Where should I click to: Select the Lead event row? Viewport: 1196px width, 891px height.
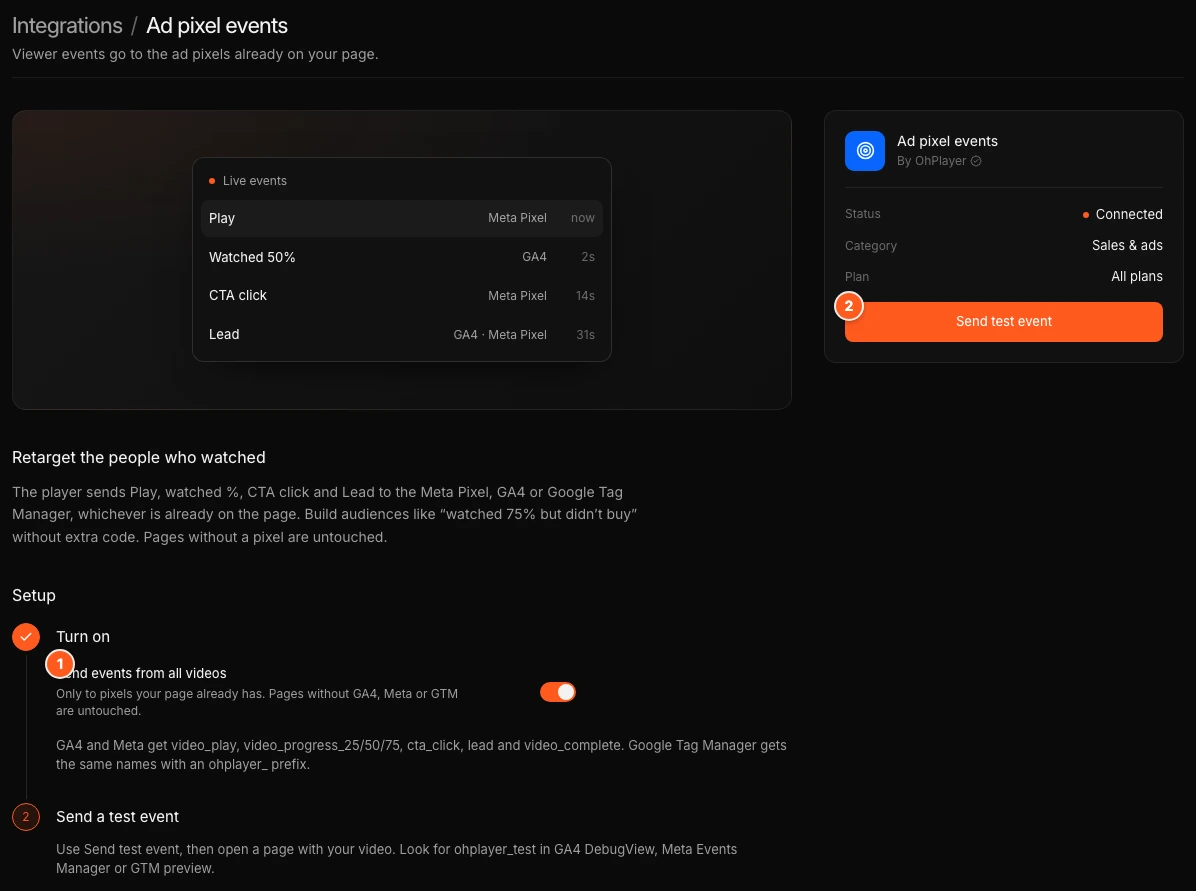click(x=402, y=334)
